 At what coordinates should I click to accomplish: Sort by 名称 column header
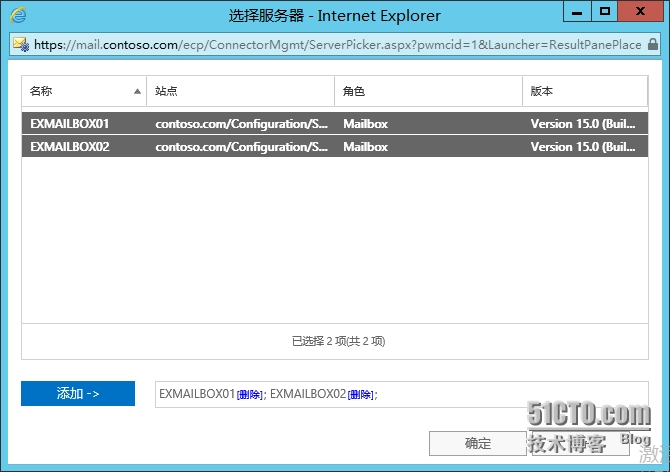point(80,91)
